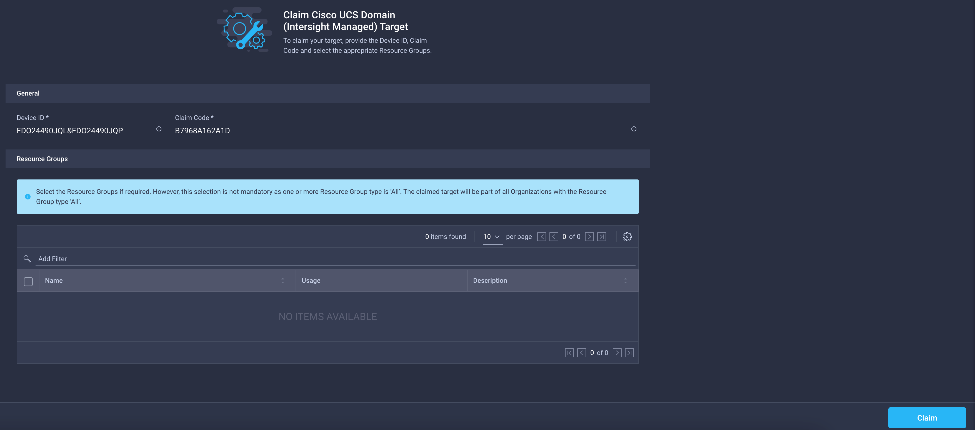Click the Claim button
The width and height of the screenshot is (975, 430).
(x=926, y=418)
